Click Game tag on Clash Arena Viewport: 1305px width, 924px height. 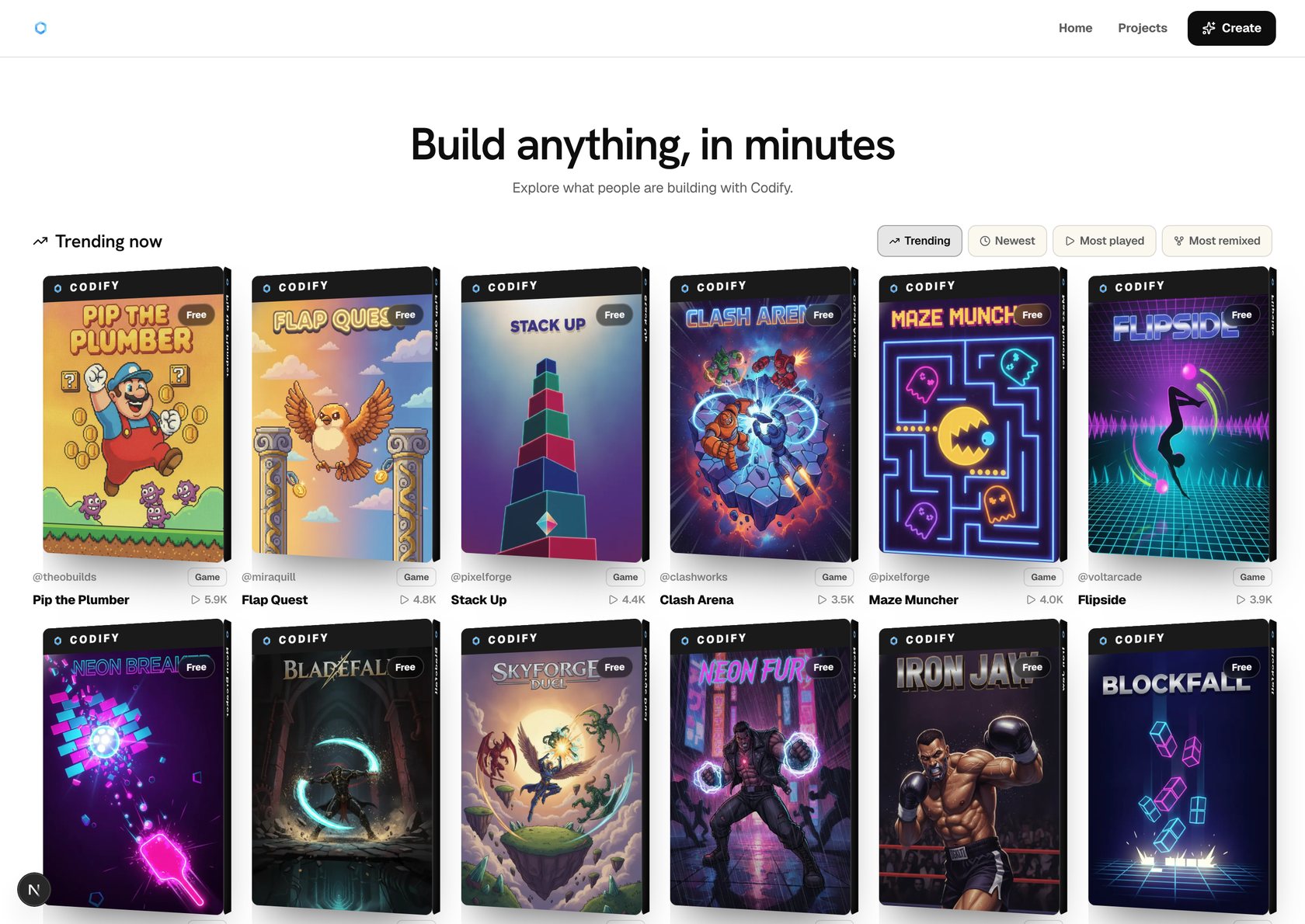(834, 577)
